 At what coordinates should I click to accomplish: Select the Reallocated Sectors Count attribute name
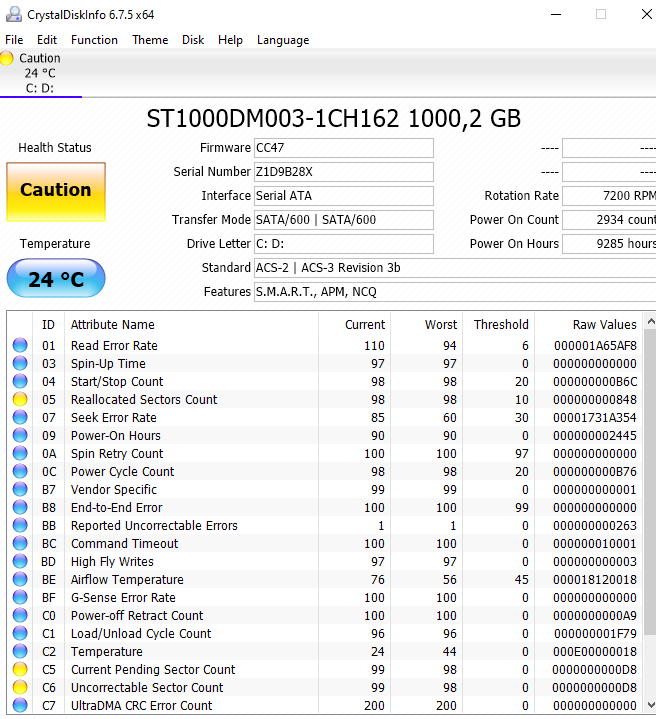pos(144,399)
